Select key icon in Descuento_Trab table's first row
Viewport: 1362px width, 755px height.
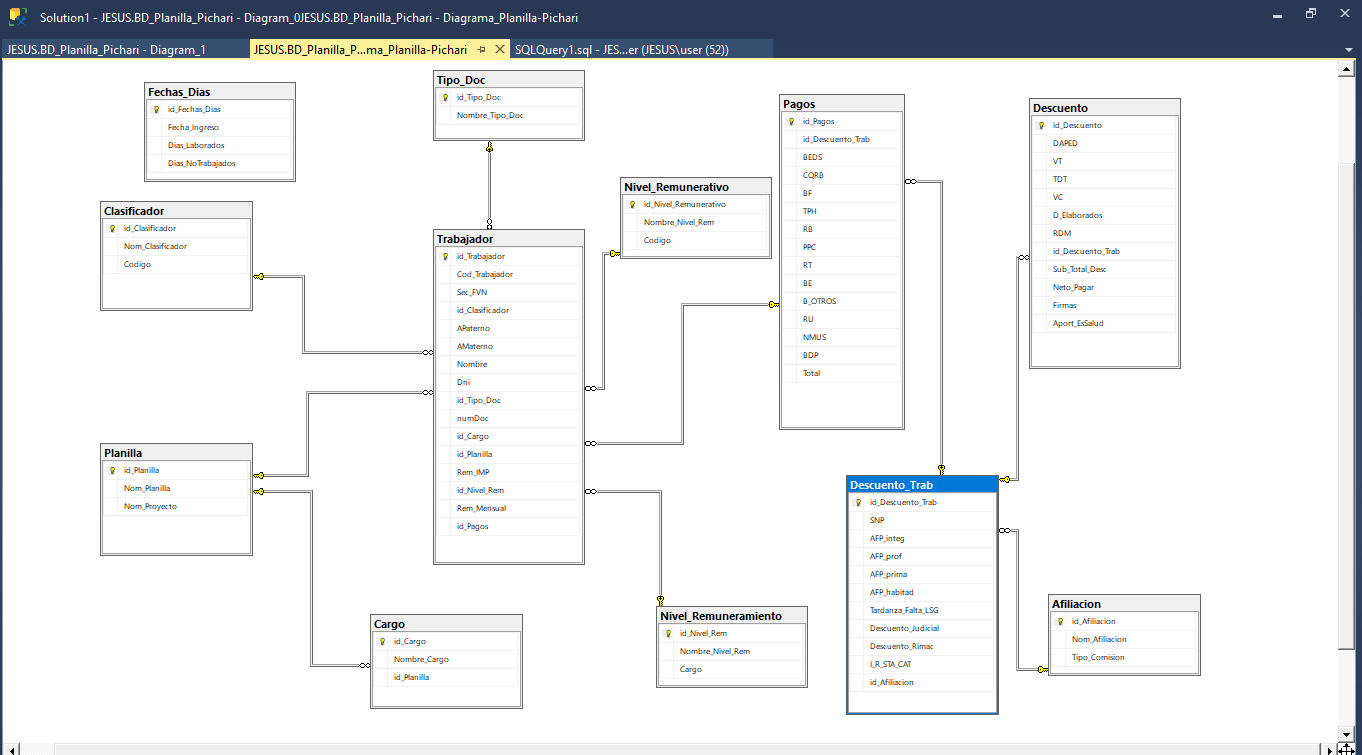pos(858,503)
